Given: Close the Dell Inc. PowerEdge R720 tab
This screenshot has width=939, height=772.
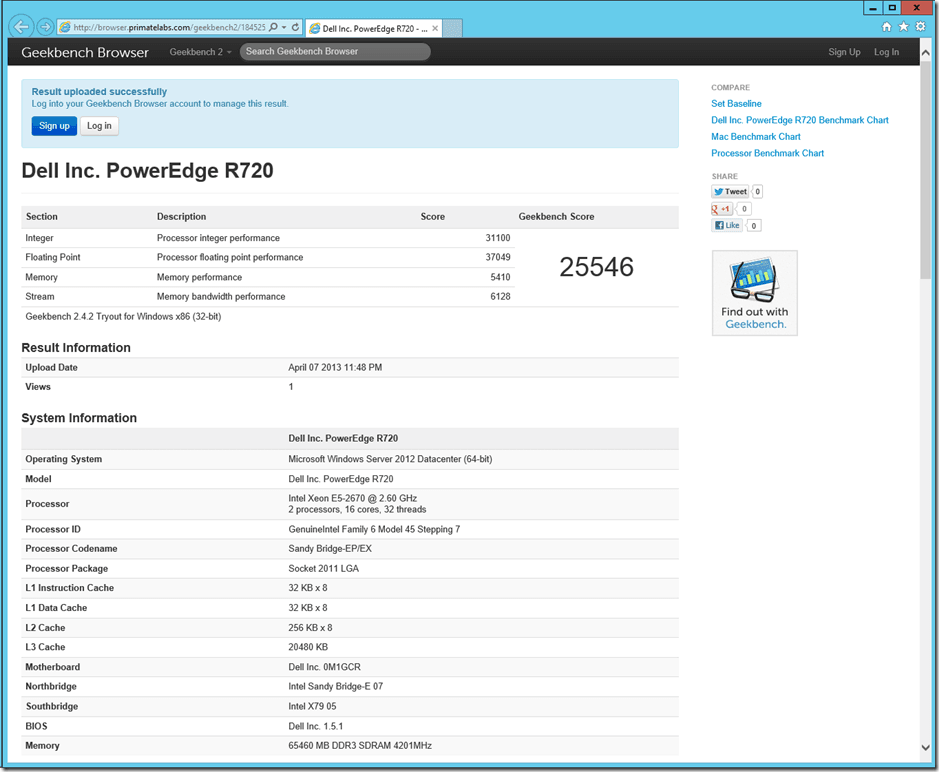Looking at the screenshot, I should tap(435, 28).
